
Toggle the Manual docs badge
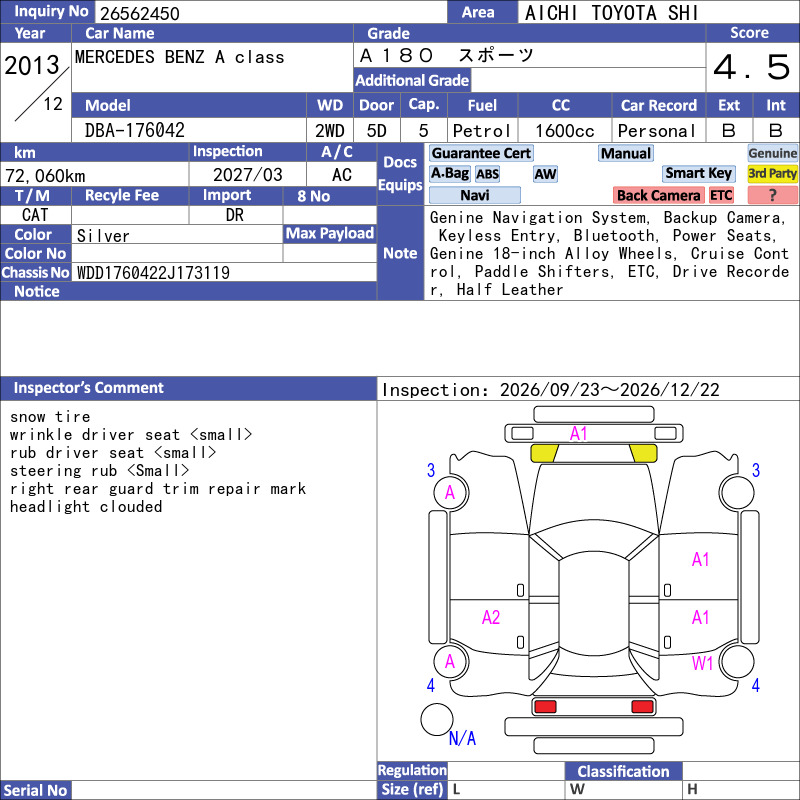click(x=626, y=153)
